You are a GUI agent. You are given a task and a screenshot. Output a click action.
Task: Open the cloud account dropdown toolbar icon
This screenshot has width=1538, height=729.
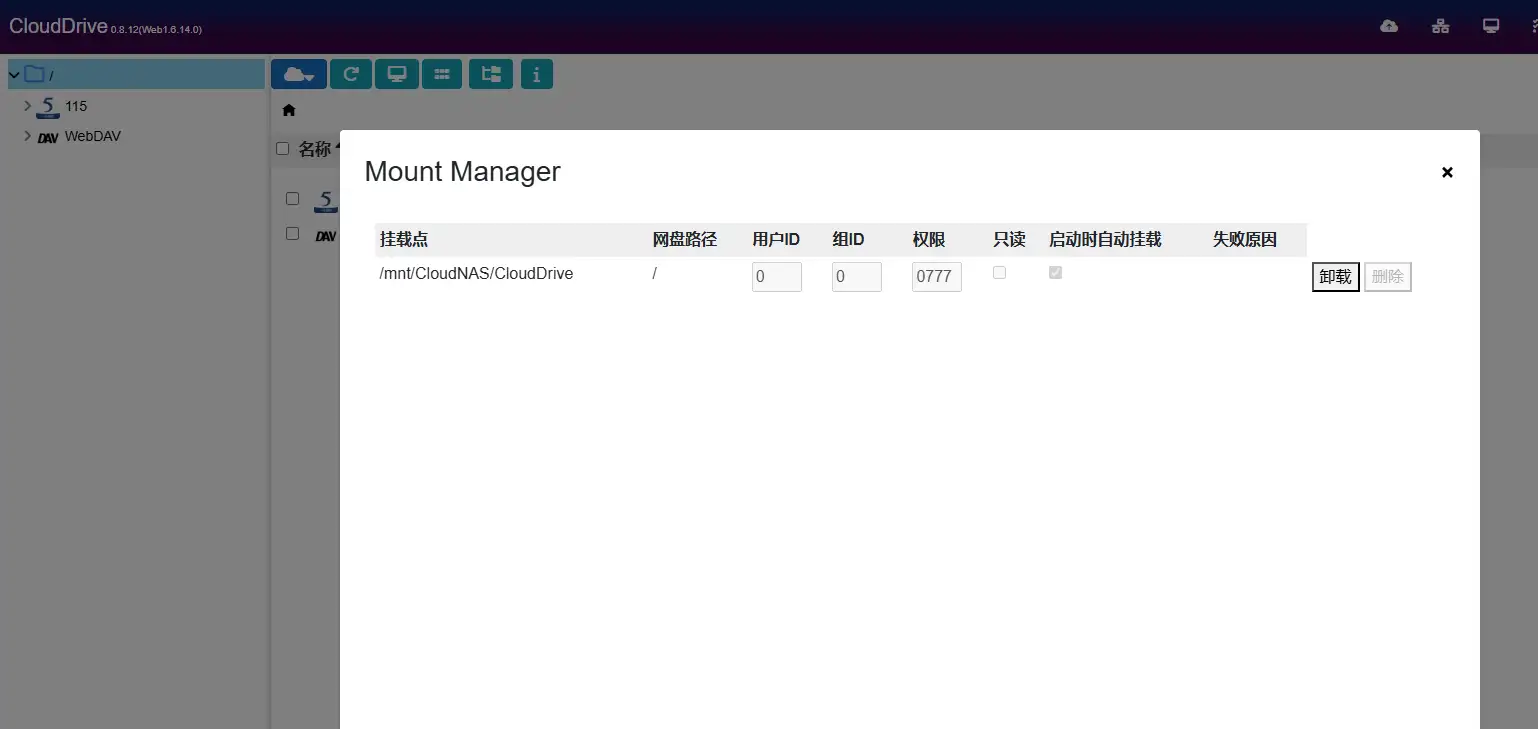coord(298,73)
